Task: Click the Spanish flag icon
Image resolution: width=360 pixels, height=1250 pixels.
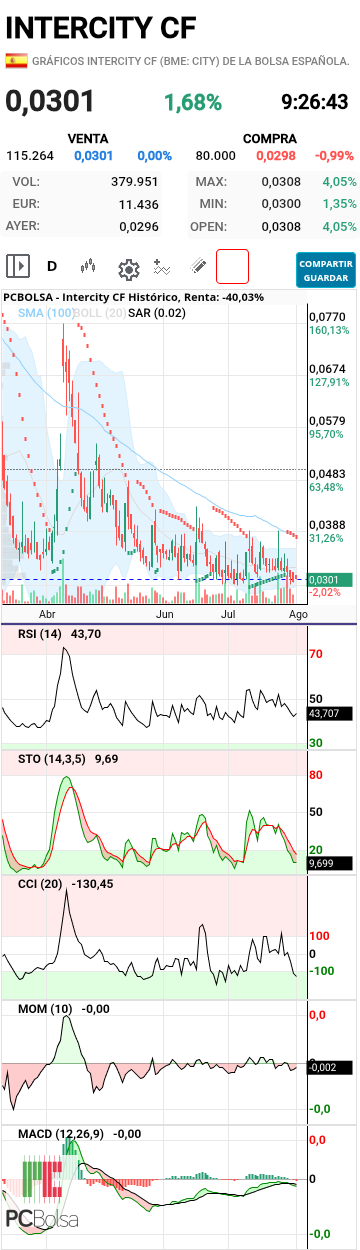Action: point(16,61)
